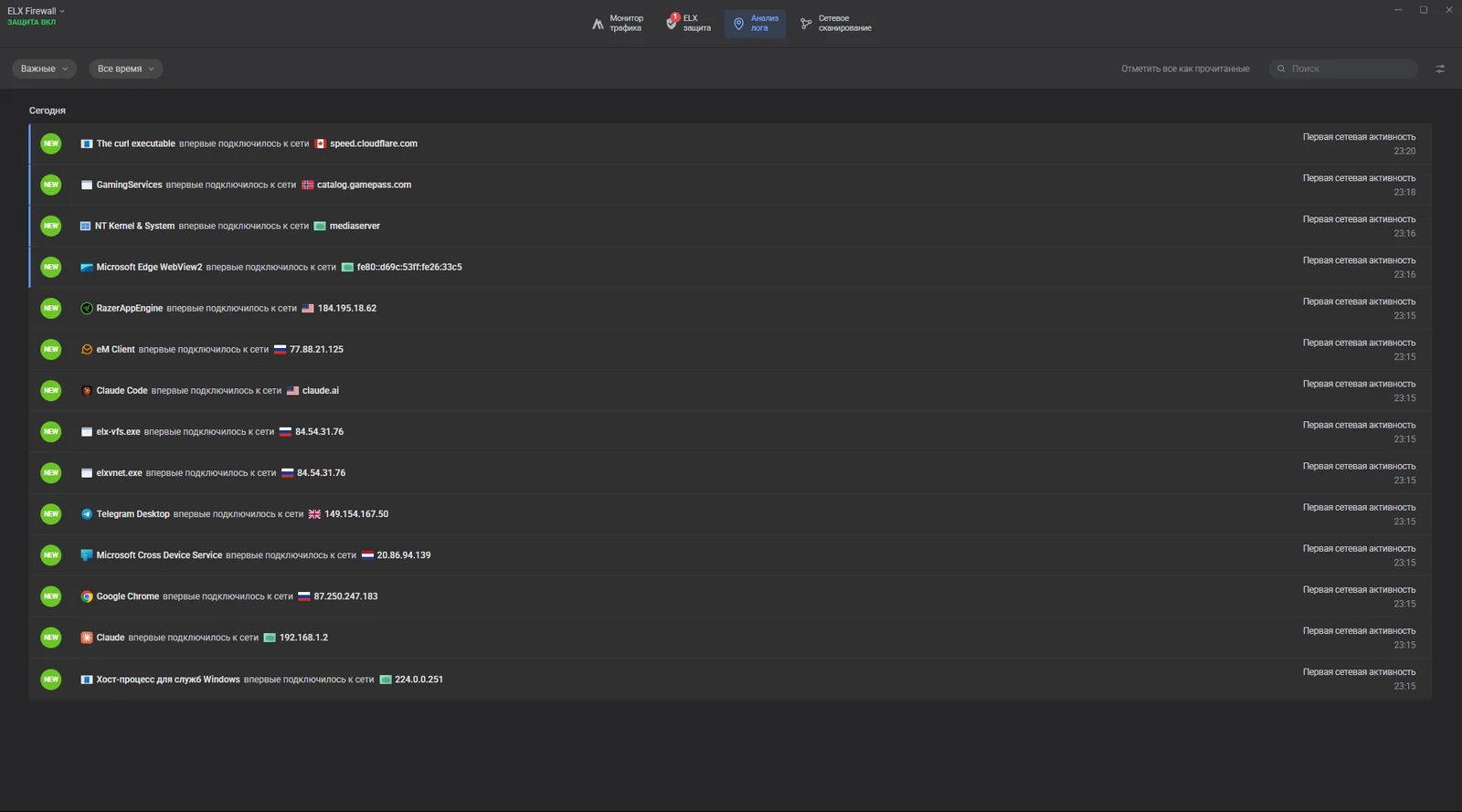The height and width of the screenshot is (812, 1462).
Task: Open catalog.gamepass.com host link
Action: [x=364, y=185]
